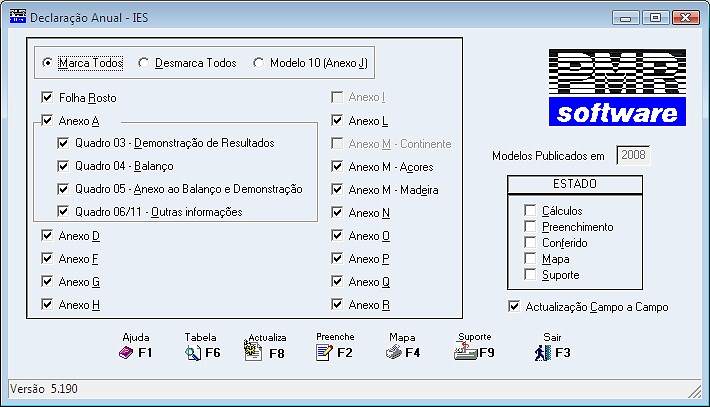Check the Conferido state checkbox
710x407 pixels.
[530, 243]
